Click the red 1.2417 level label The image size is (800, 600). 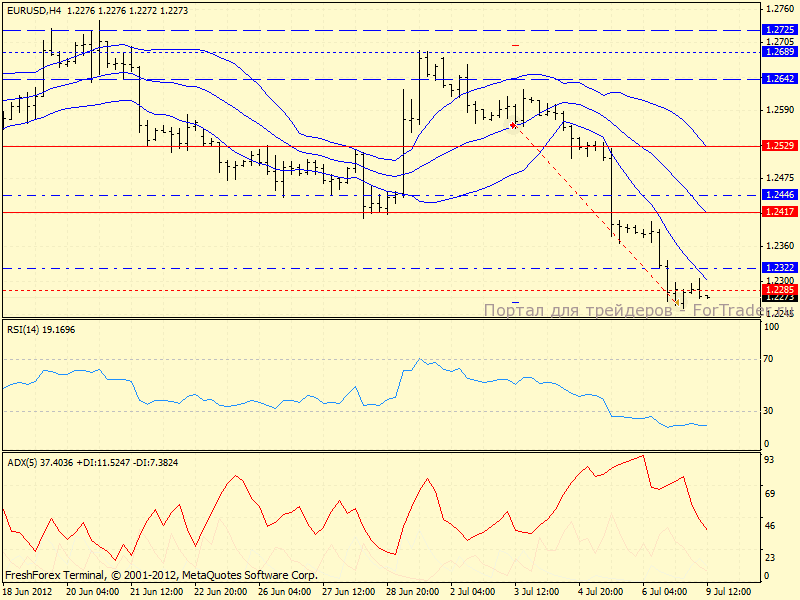780,212
